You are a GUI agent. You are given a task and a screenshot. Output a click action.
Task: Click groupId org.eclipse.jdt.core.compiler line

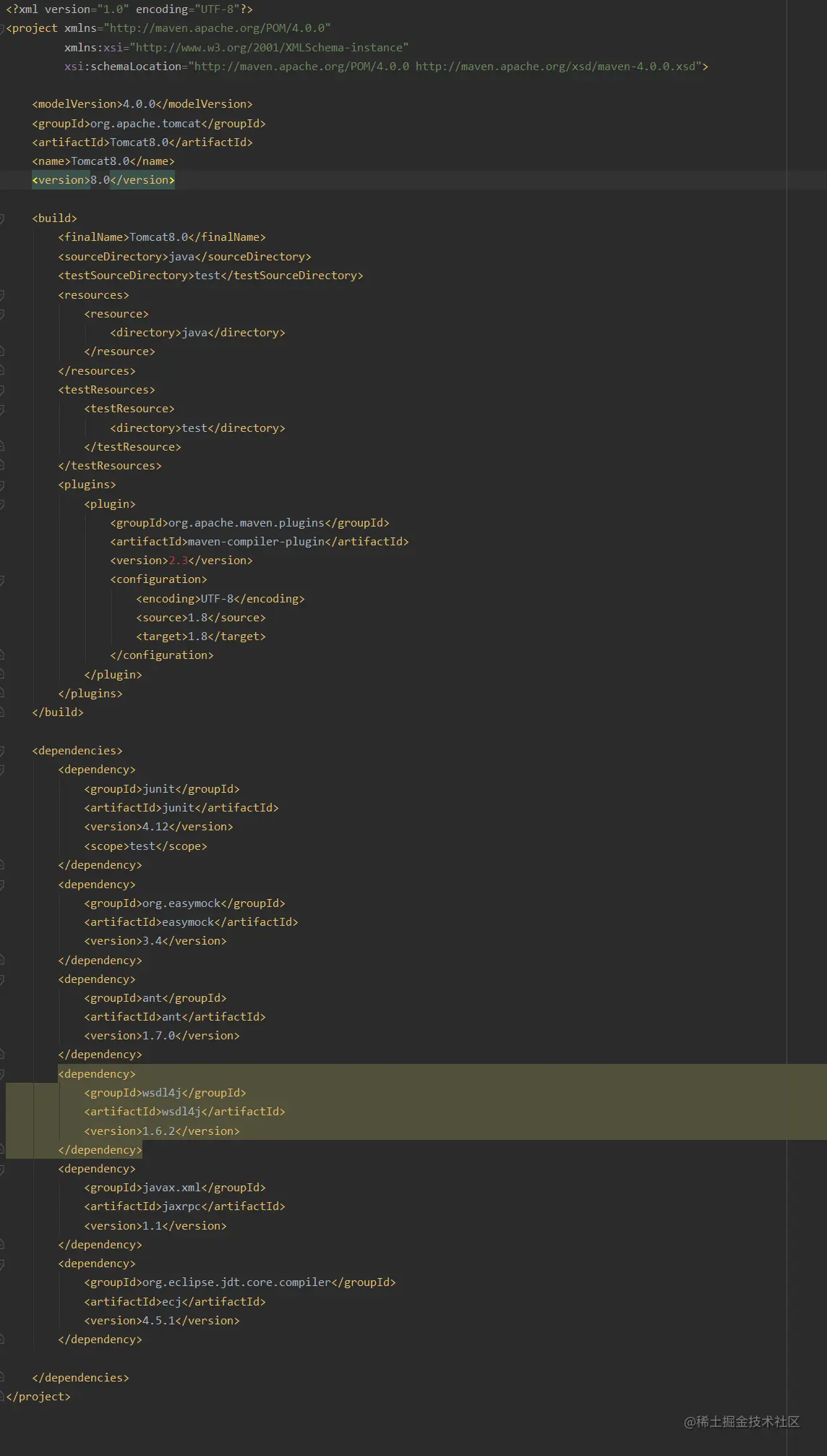point(240,1282)
